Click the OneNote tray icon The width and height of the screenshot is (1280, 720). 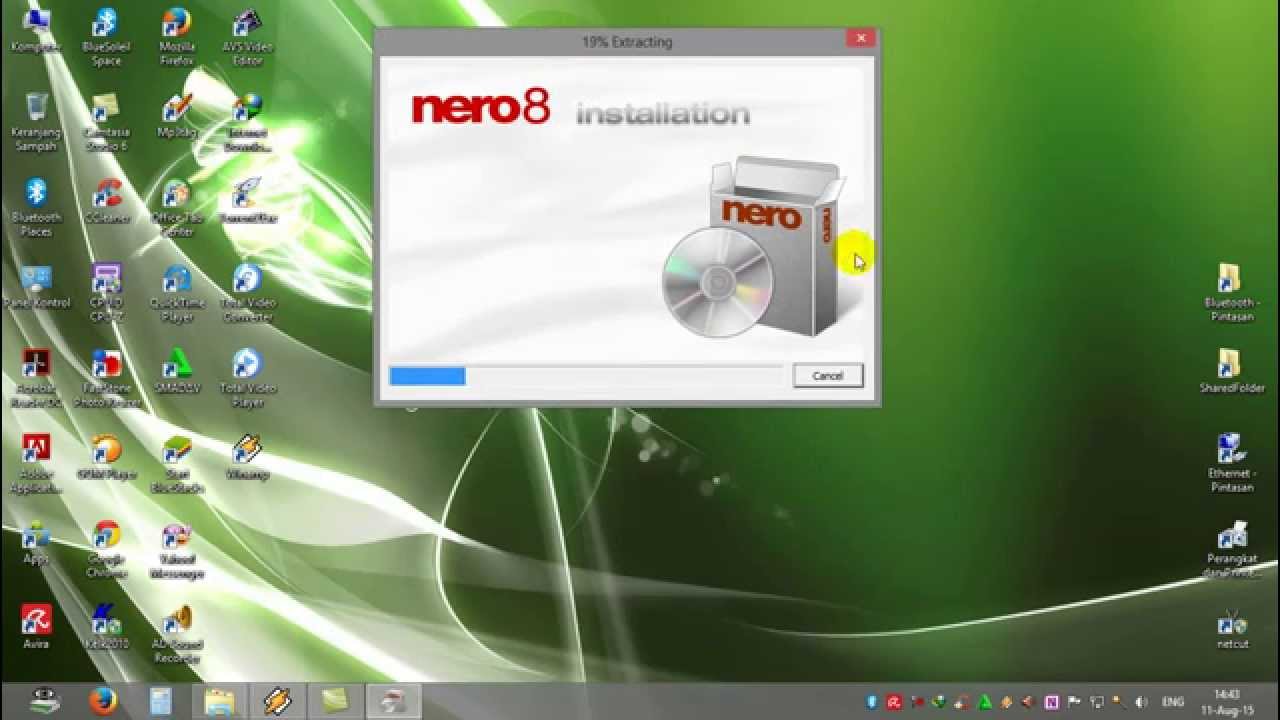pyautogui.click(x=1052, y=702)
